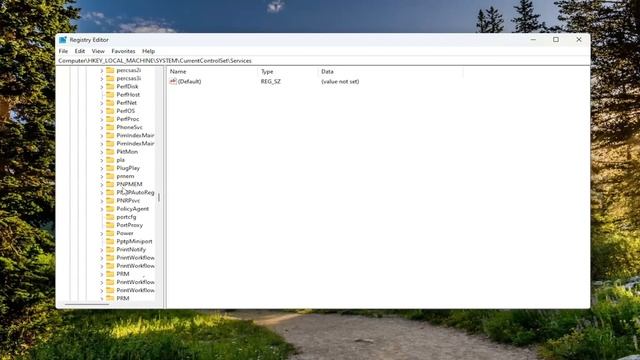Select the PNPMEM key label
This screenshot has width=640, height=360.
[129, 184]
